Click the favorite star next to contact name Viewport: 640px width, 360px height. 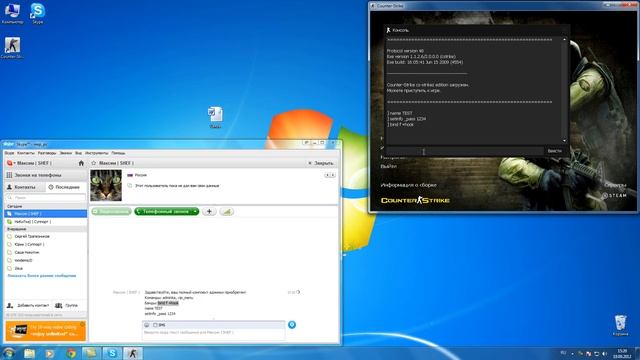[93, 163]
